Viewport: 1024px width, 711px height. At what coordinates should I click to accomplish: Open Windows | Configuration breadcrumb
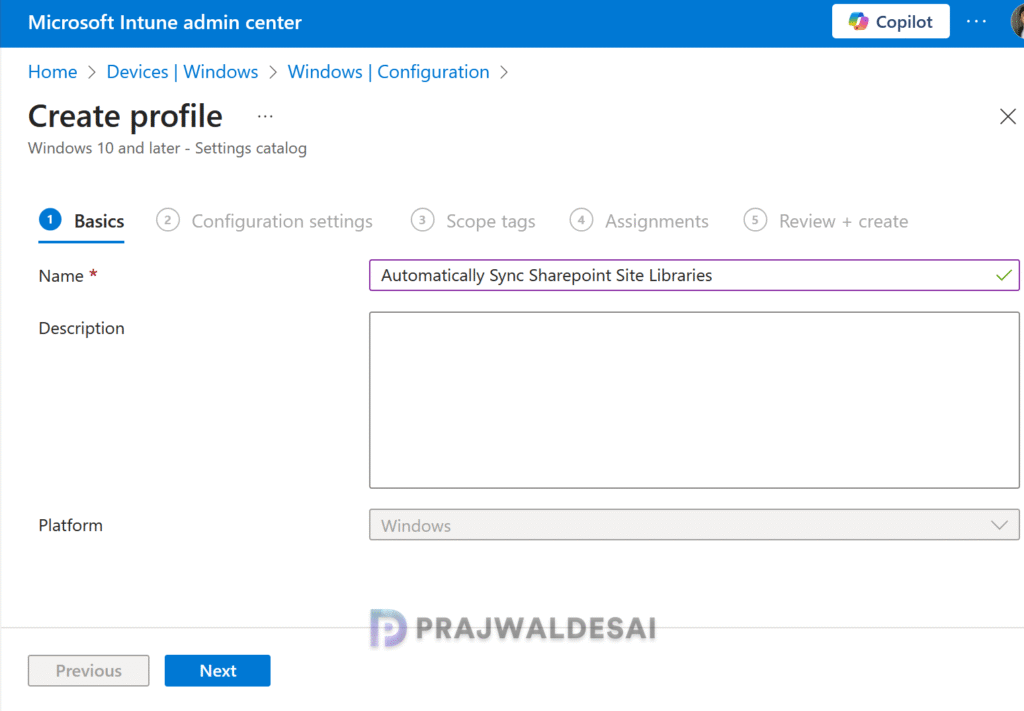pyautogui.click(x=389, y=72)
